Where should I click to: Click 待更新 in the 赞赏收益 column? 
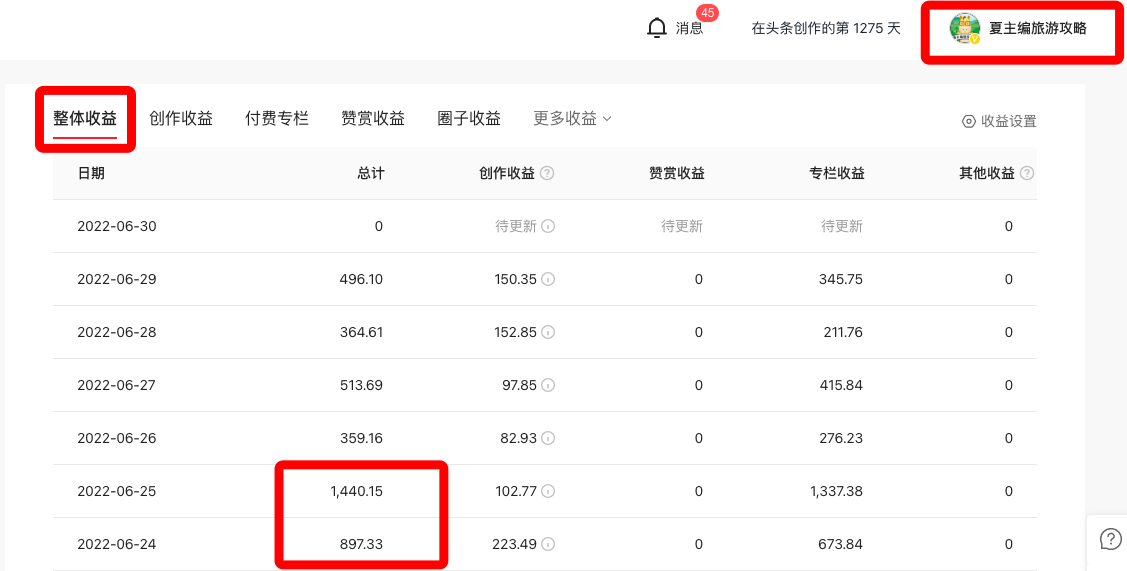pos(682,227)
